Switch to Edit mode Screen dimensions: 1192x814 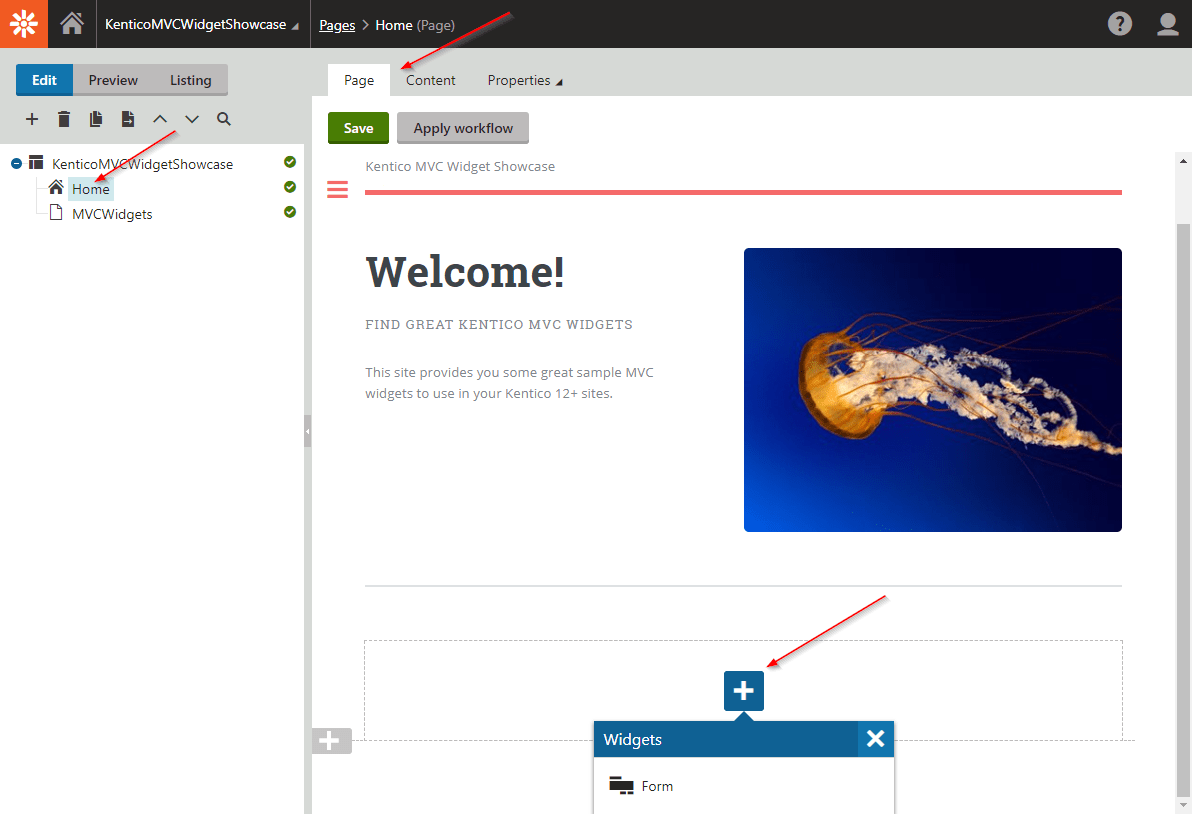click(44, 80)
